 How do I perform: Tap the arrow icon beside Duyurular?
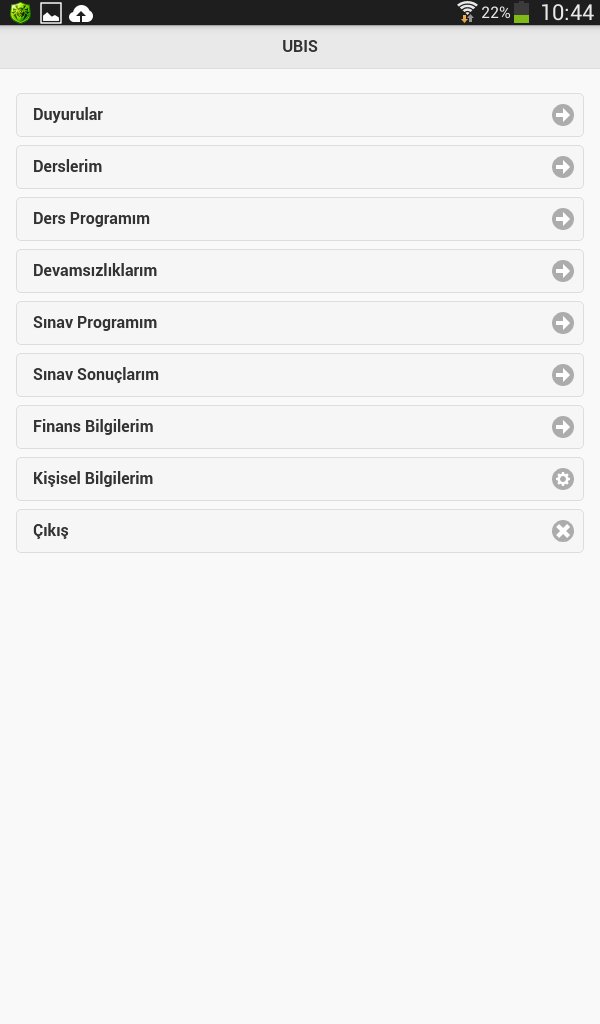(563, 115)
